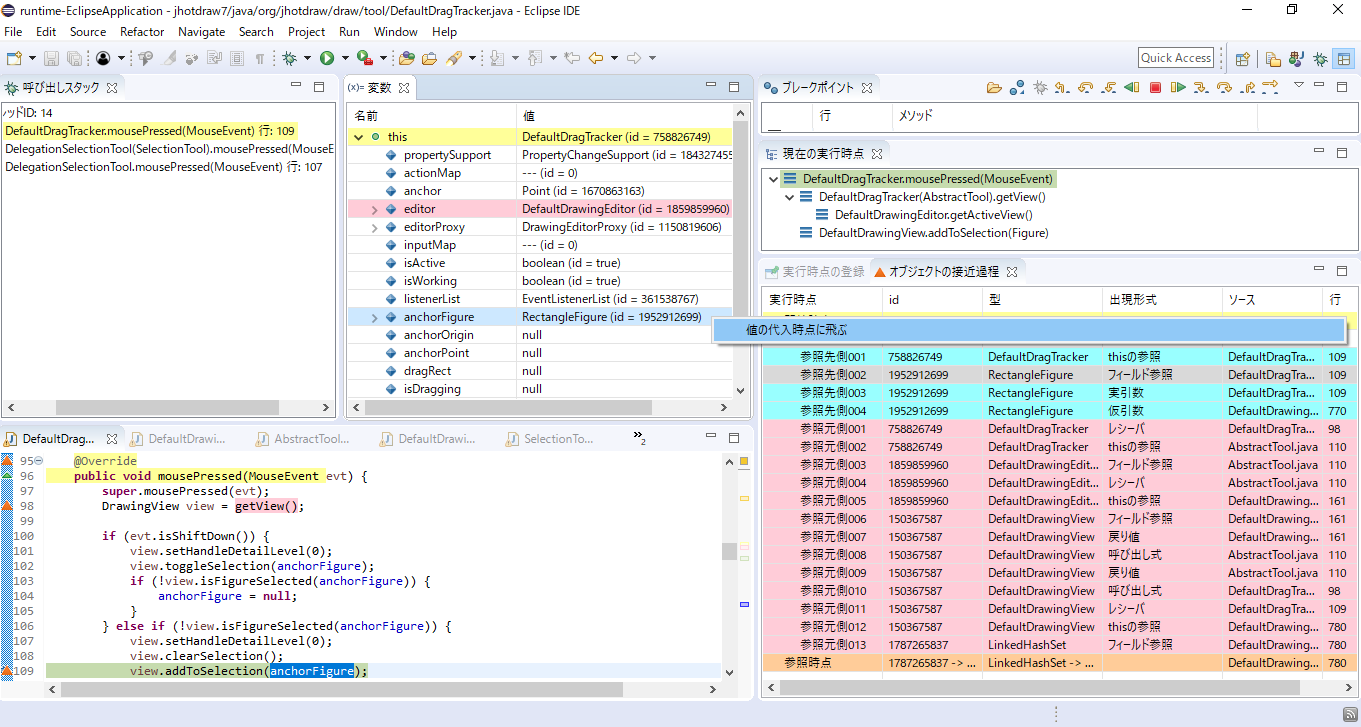Click the open file folder icon in breakpoint view
Viewport: 1361px width, 727px height.
(x=993, y=88)
